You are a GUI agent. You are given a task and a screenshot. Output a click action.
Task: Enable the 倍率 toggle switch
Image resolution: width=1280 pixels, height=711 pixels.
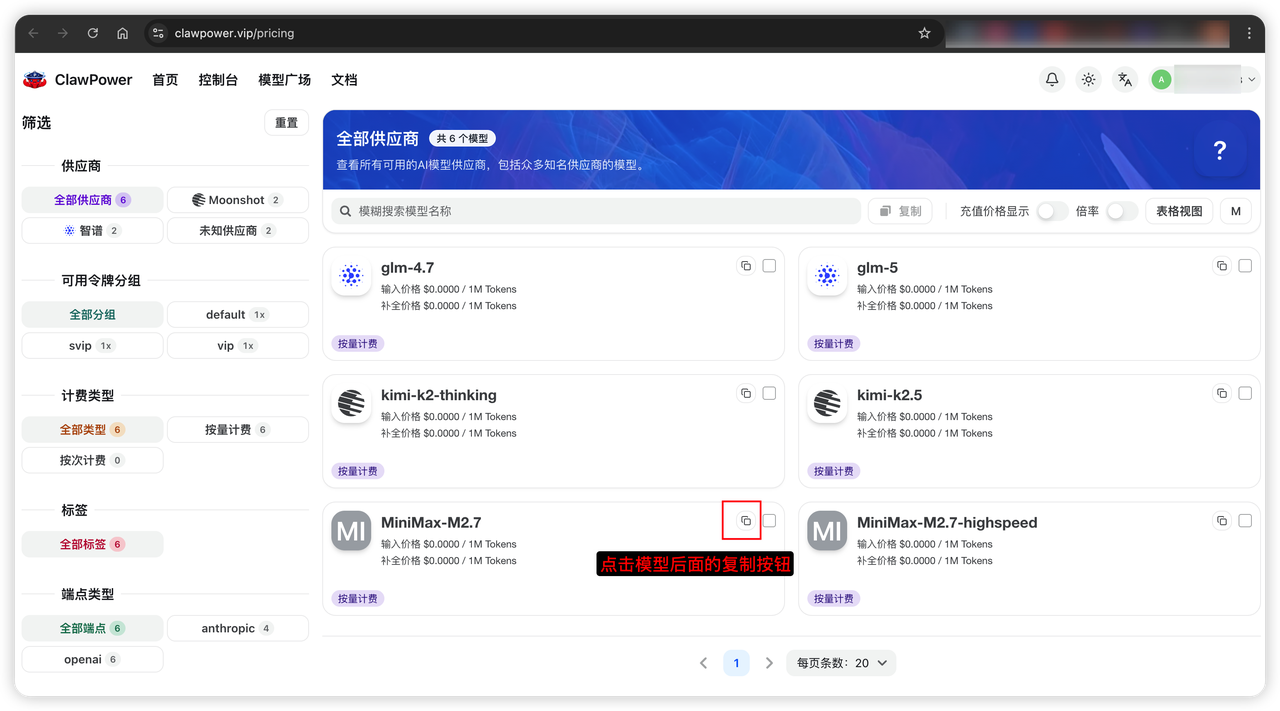(1122, 211)
